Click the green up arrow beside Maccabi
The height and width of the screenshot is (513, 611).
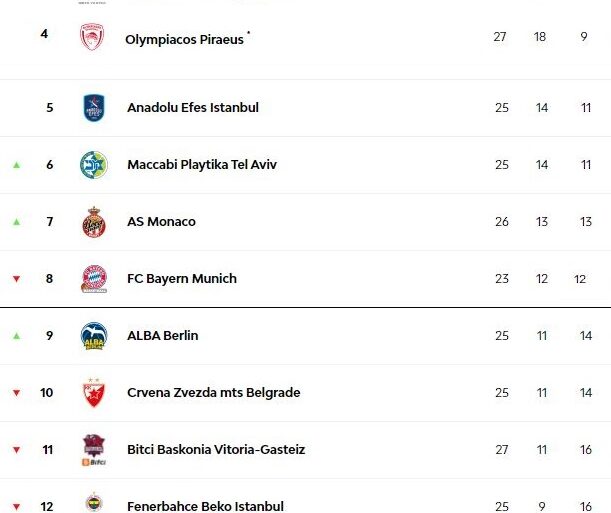pyautogui.click(x=16, y=165)
